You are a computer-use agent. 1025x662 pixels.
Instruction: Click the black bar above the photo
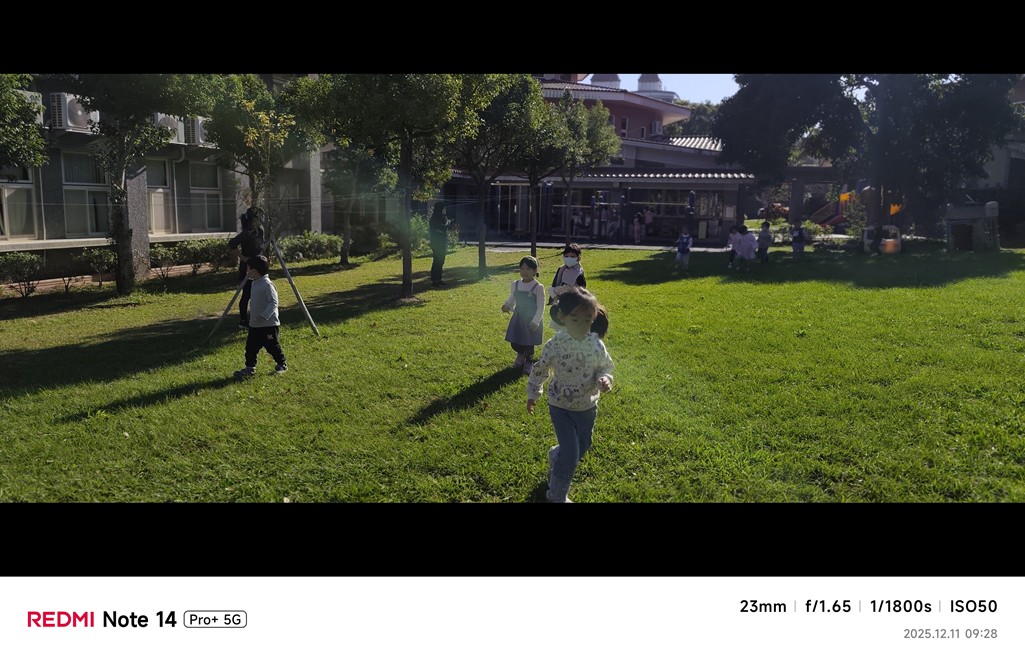[512, 37]
